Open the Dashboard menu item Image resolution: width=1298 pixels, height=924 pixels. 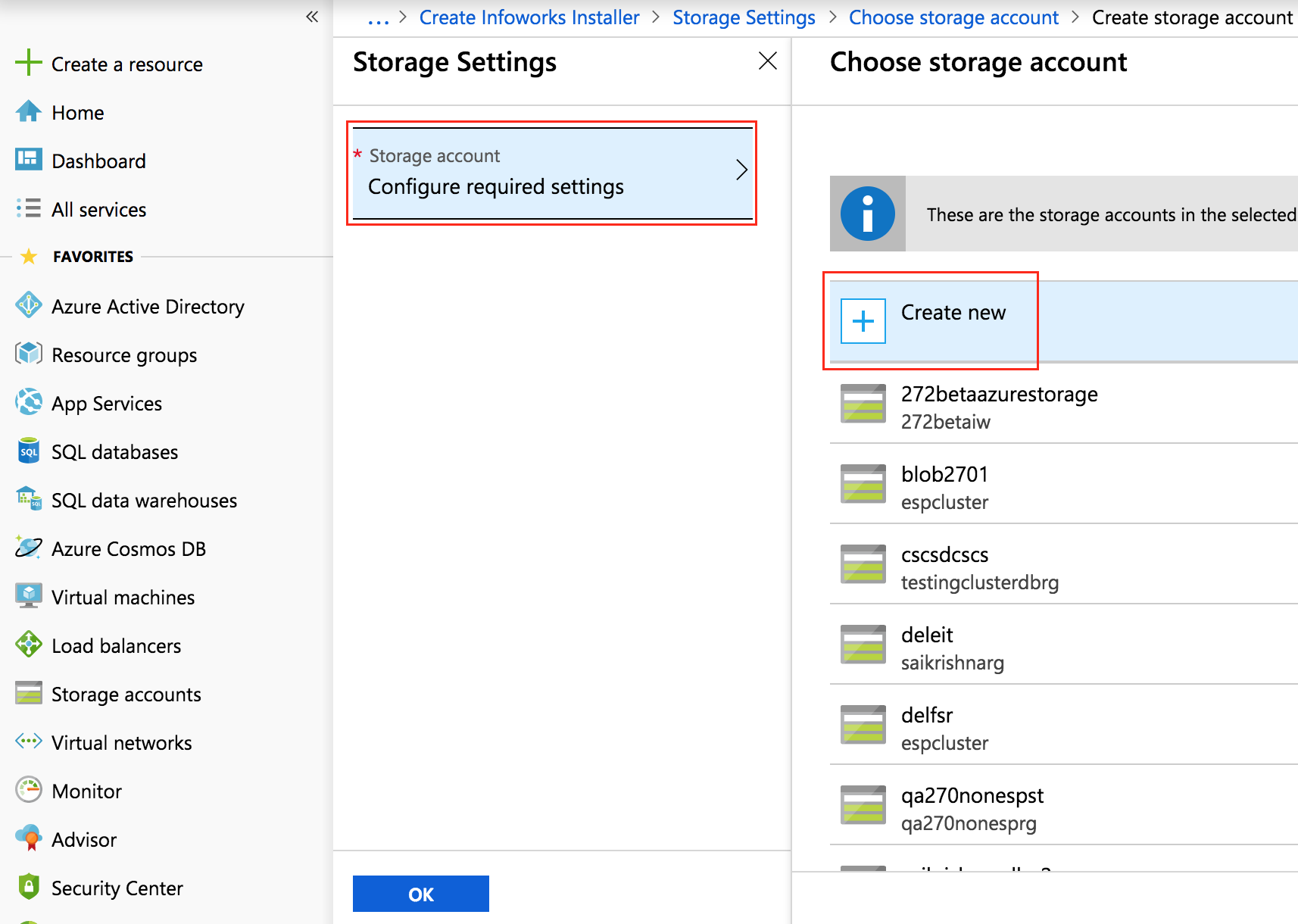[98, 161]
